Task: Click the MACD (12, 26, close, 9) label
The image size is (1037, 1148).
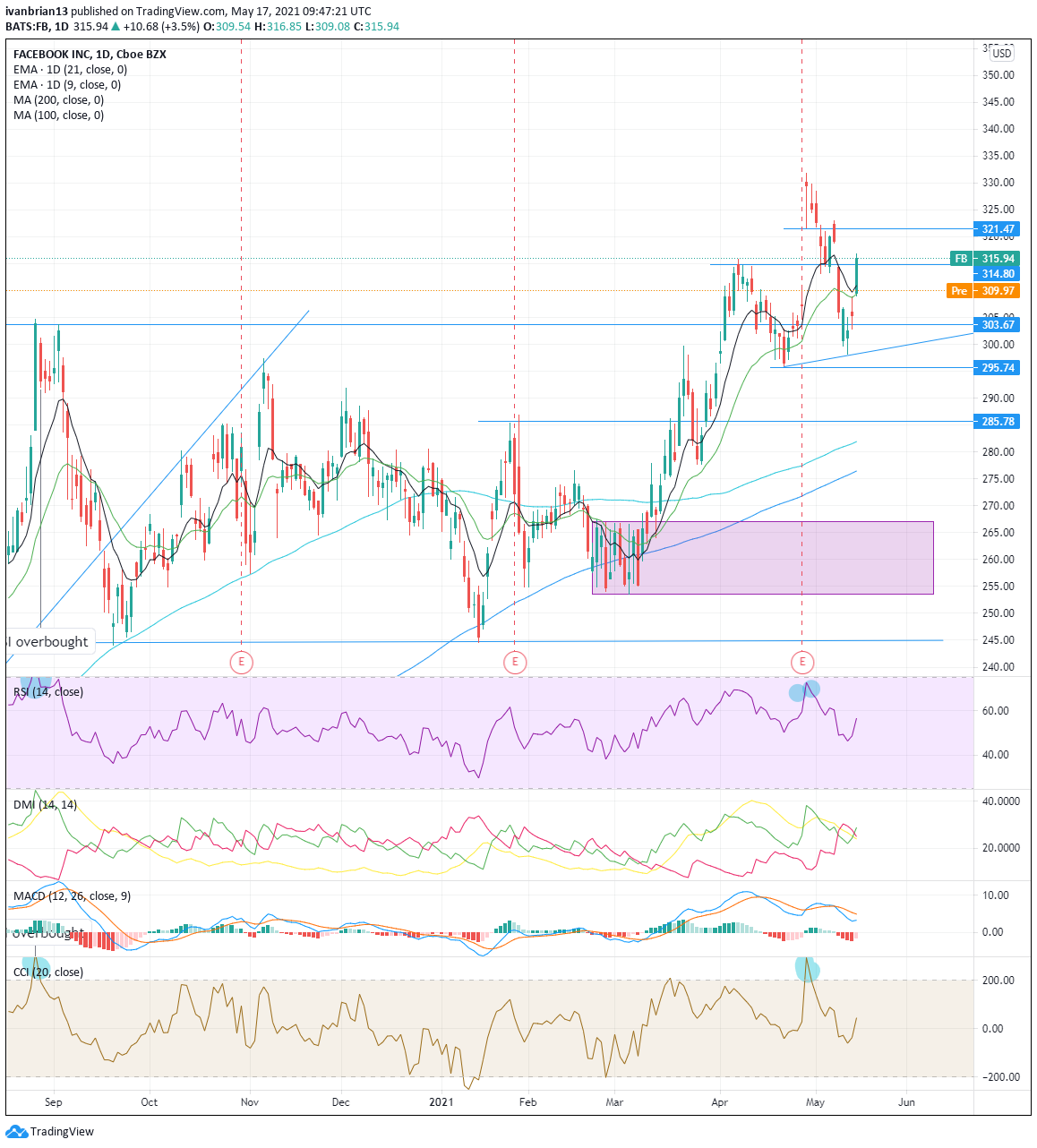Action: [x=72, y=896]
